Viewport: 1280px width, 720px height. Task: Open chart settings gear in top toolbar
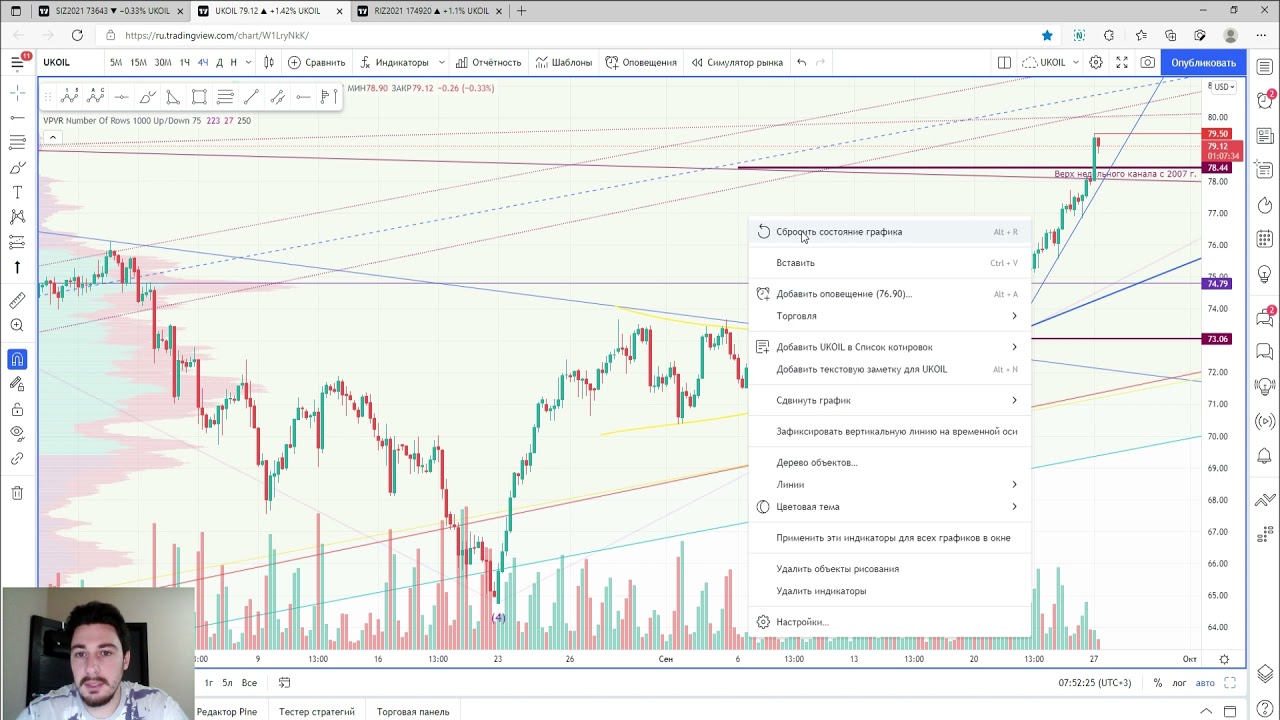point(1096,62)
